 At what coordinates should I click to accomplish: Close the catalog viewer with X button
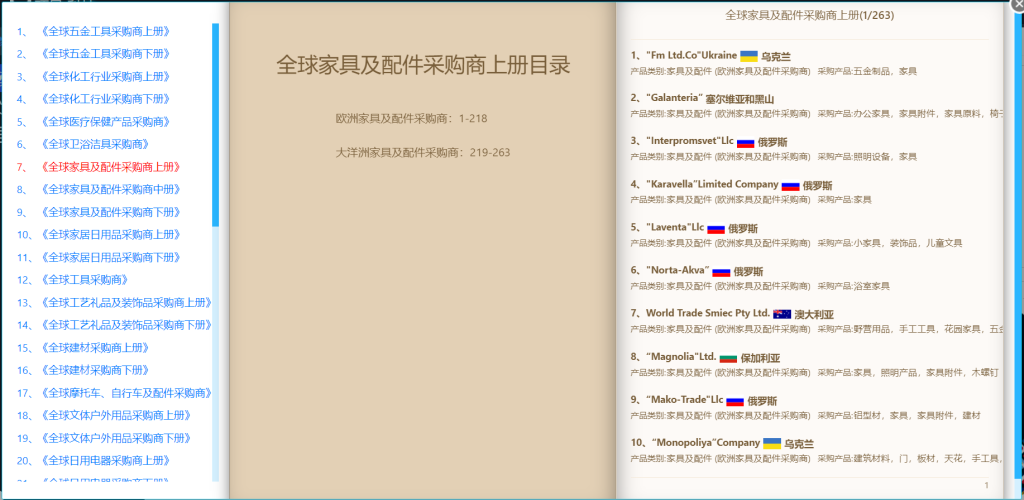[x=1017, y=4]
